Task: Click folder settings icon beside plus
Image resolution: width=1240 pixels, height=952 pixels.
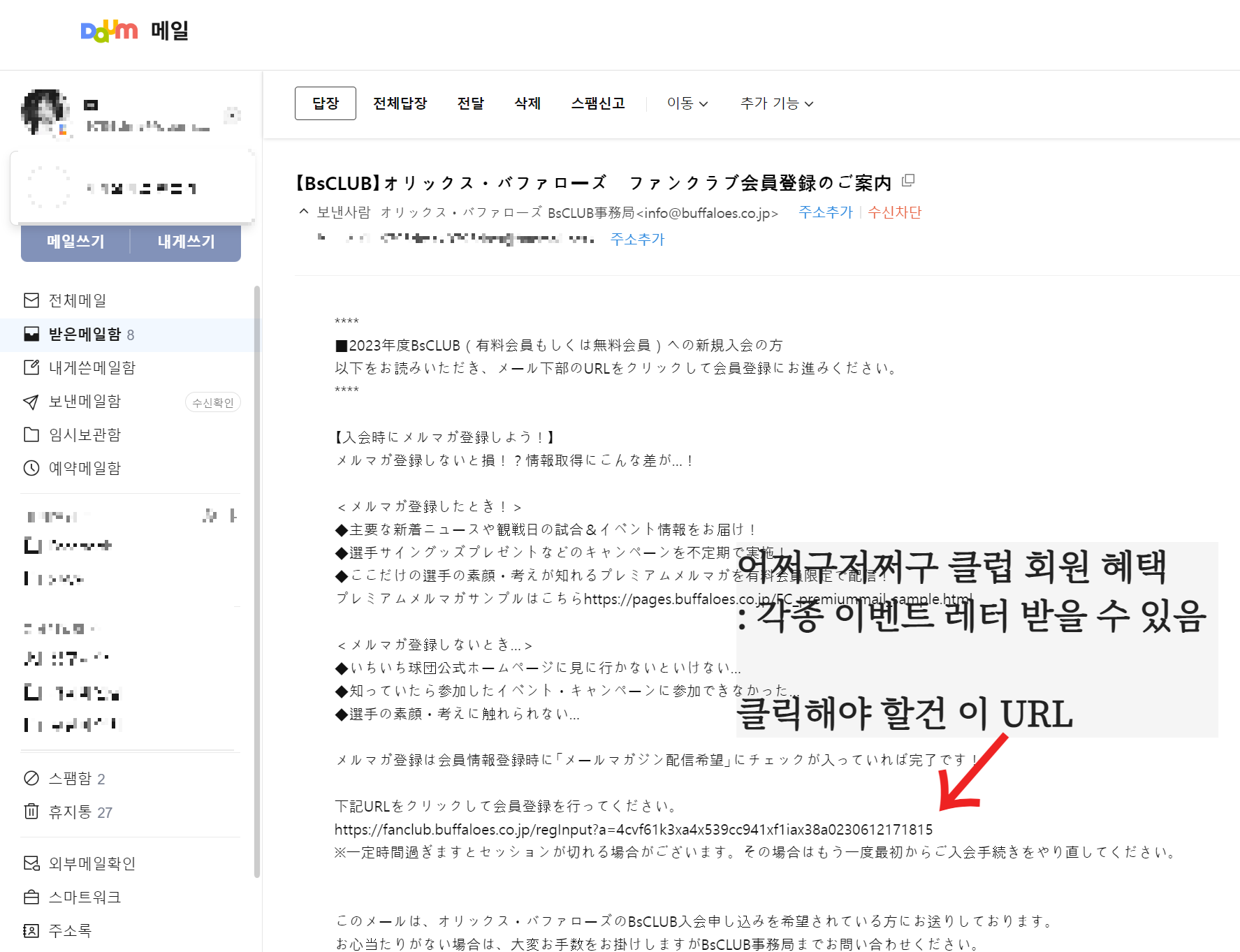Action: point(210,515)
